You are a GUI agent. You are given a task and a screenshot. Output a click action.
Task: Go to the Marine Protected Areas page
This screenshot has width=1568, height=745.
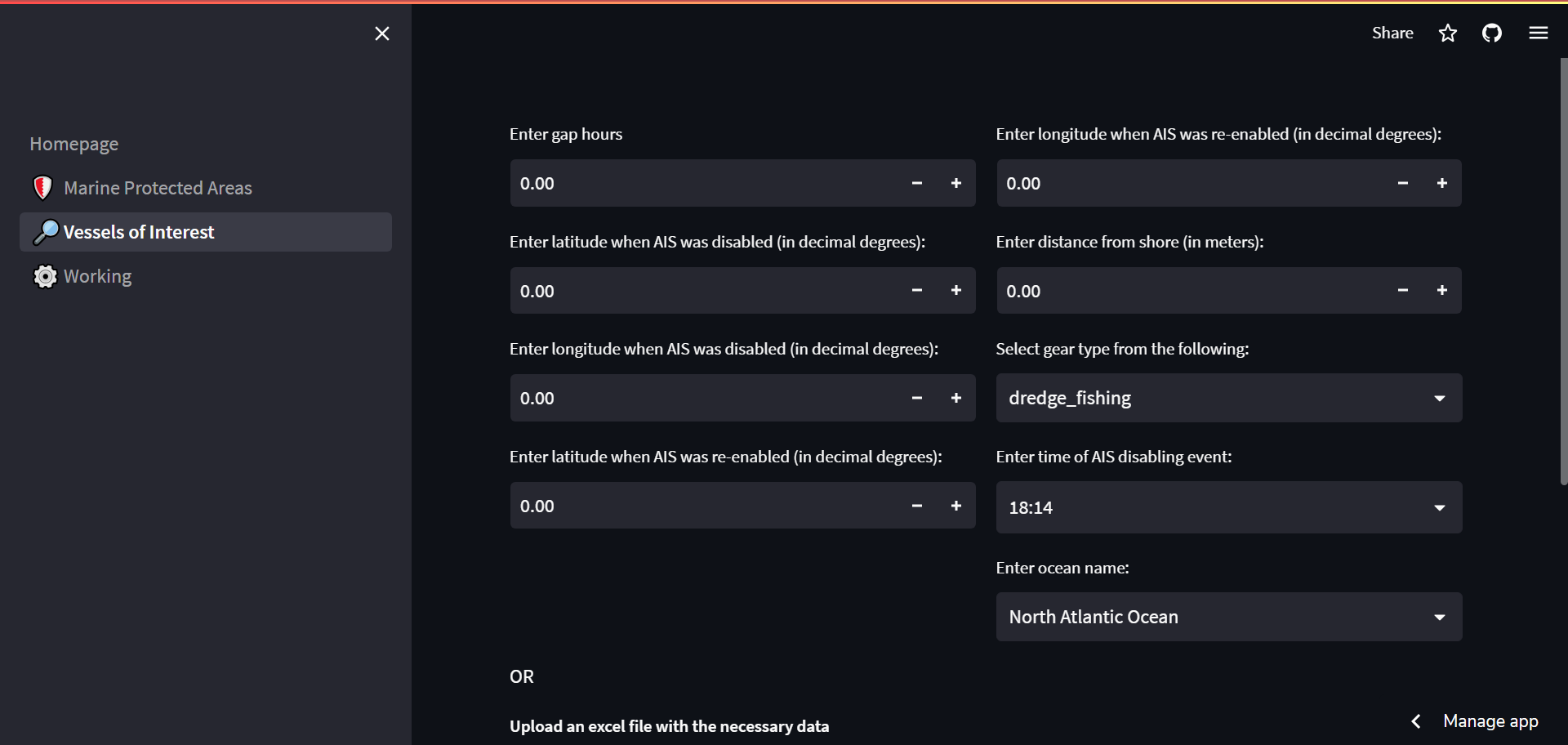tap(158, 188)
